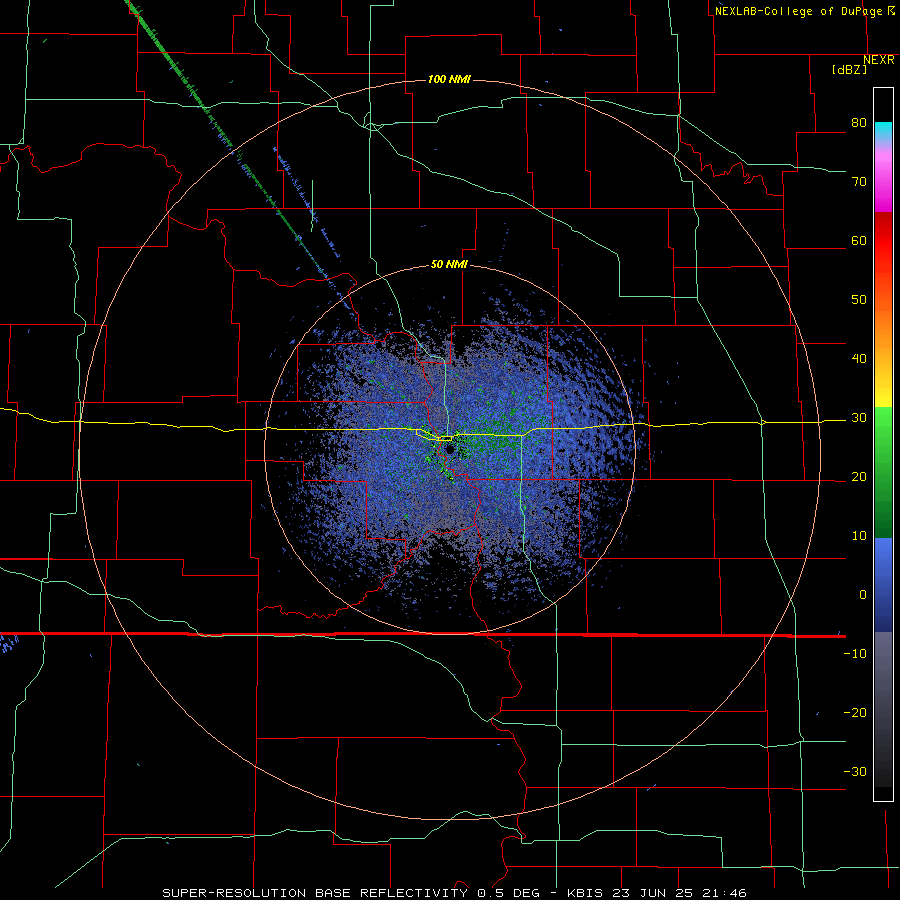The height and width of the screenshot is (900, 900).
Task: Click the 30 value on the dBZ scale
Action: click(859, 418)
